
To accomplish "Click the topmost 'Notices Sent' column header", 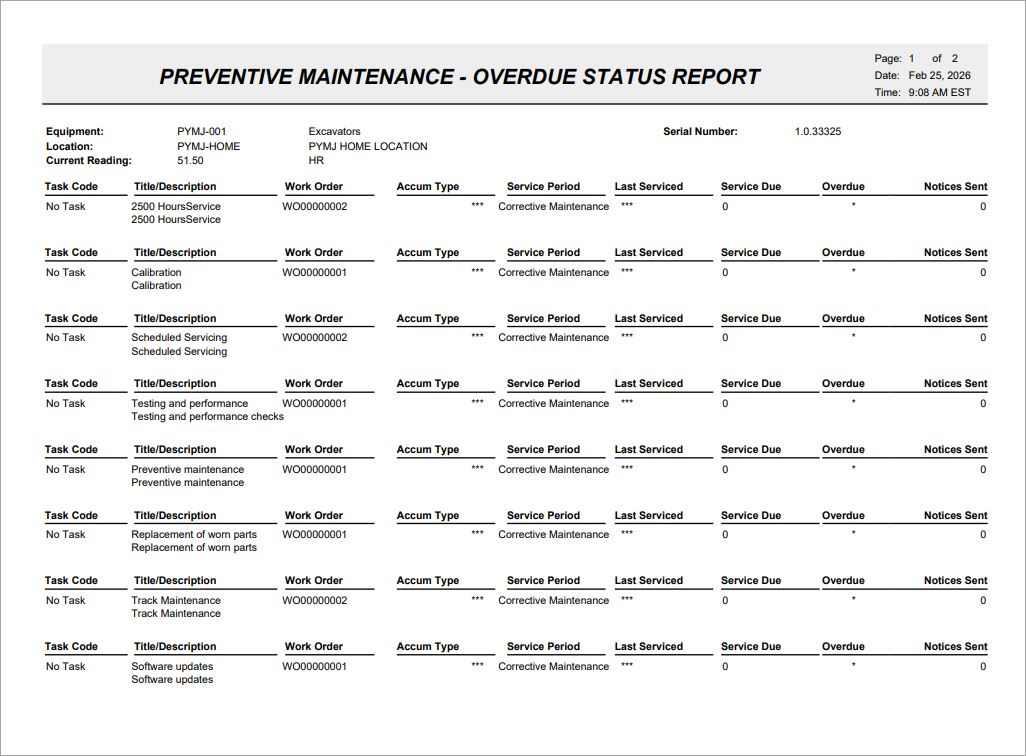I will (955, 187).
